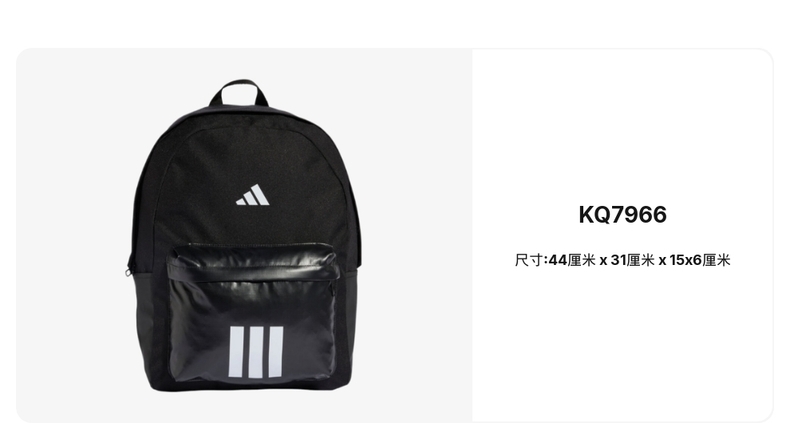Click the glossy front pocket flap
The height and width of the screenshot is (423, 790).
[x=253, y=262]
